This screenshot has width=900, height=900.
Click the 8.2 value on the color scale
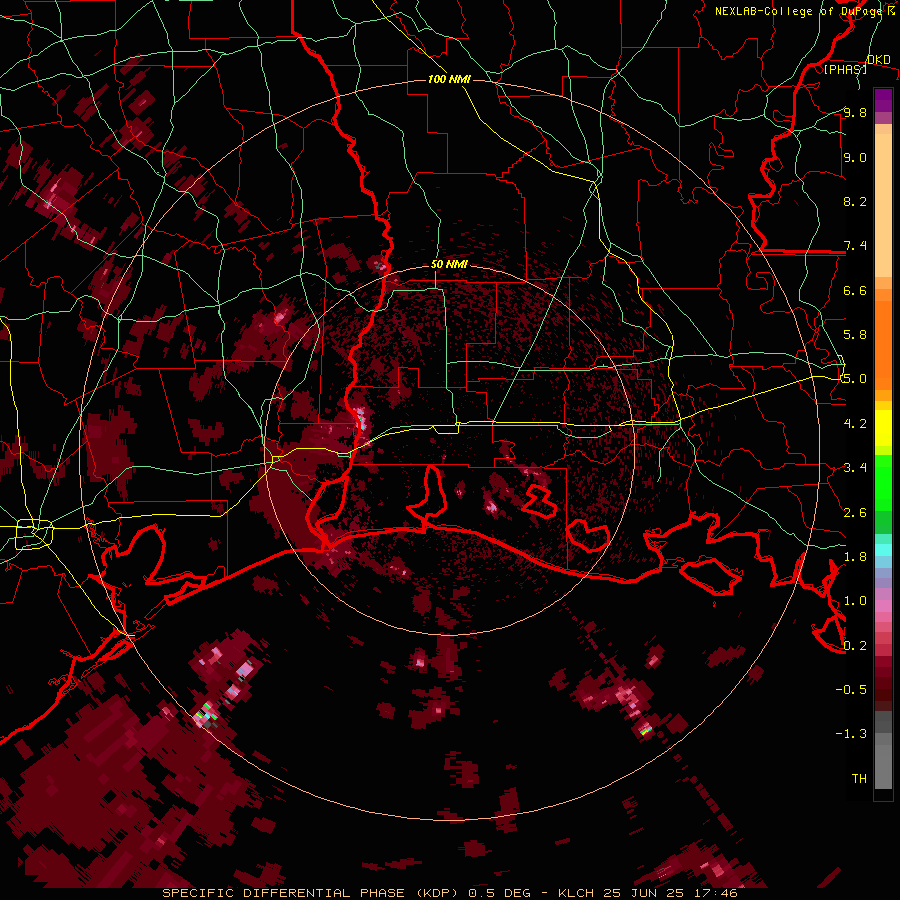click(855, 201)
